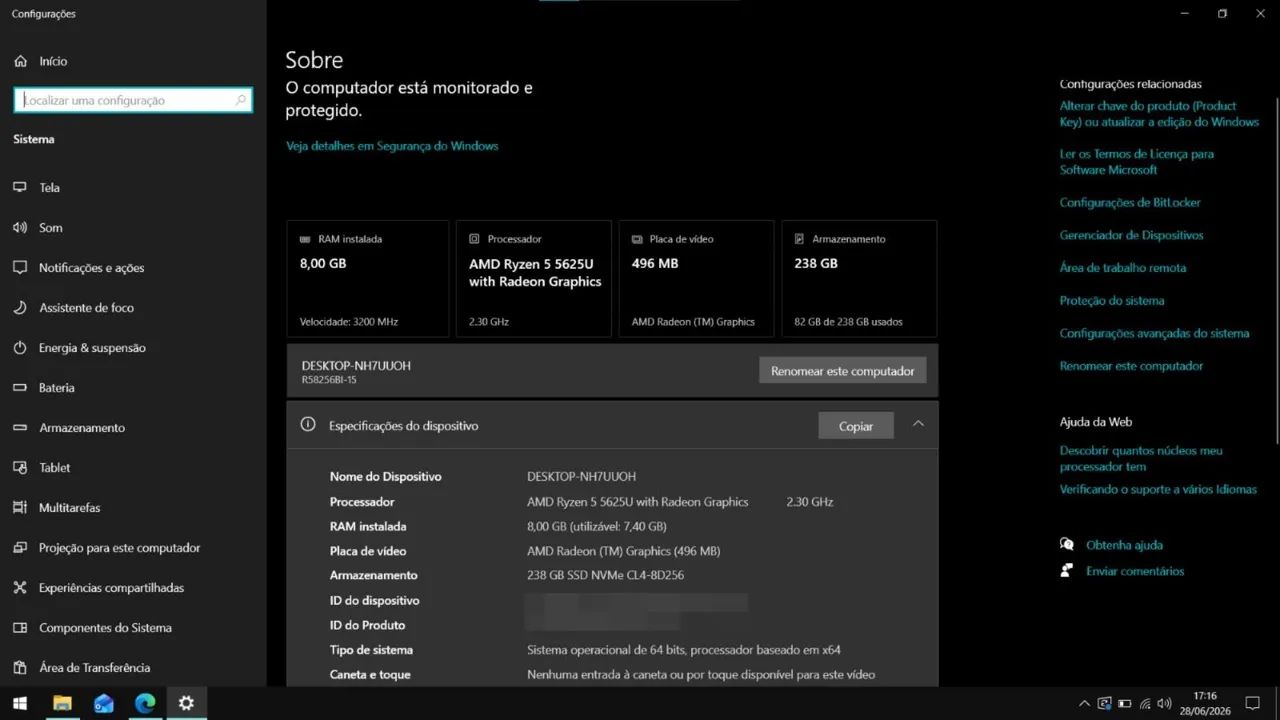Select the RAM instalada card
The width and height of the screenshot is (1280, 720).
coord(367,279)
